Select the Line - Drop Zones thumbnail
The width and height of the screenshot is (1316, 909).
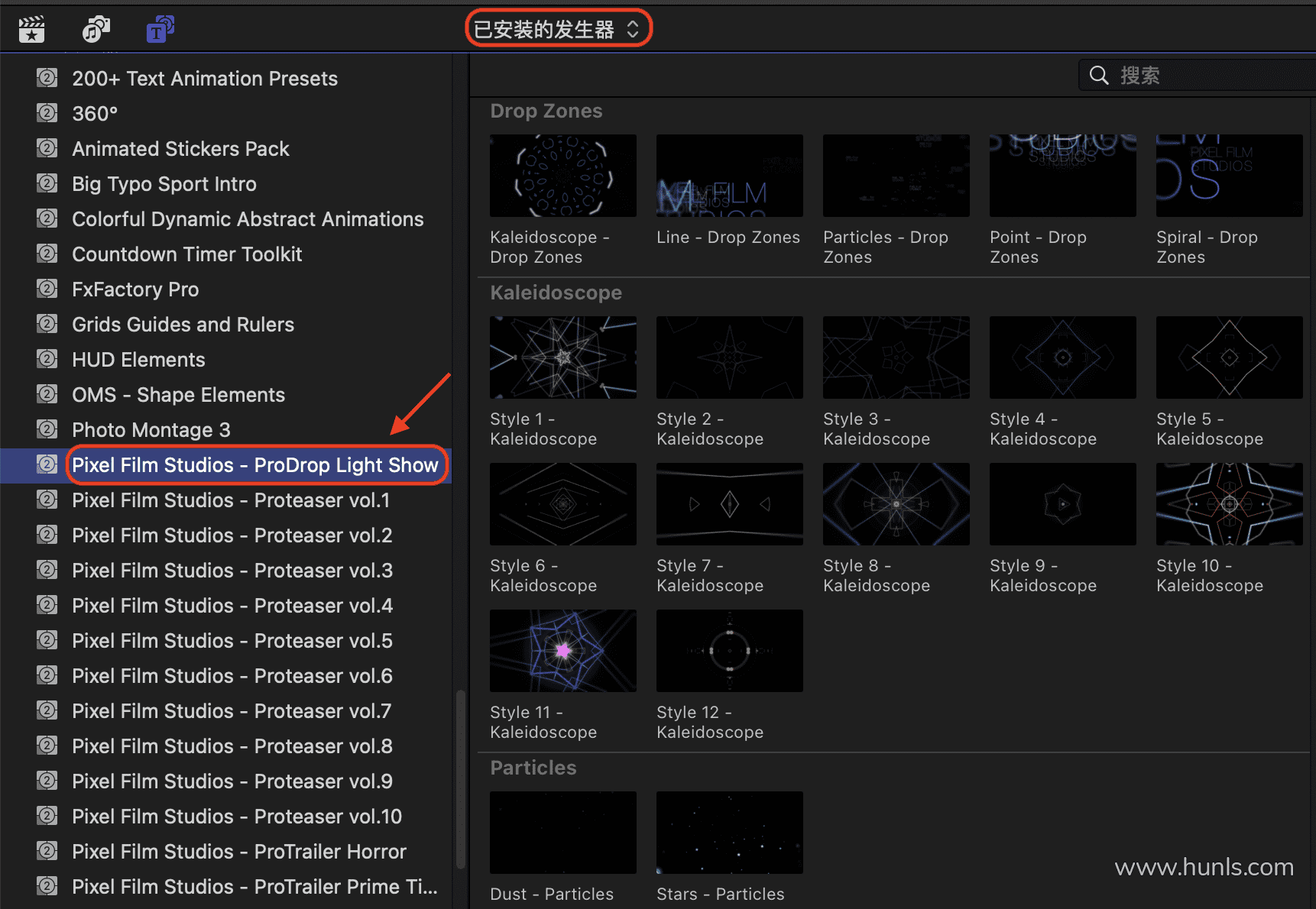pyautogui.click(x=730, y=176)
